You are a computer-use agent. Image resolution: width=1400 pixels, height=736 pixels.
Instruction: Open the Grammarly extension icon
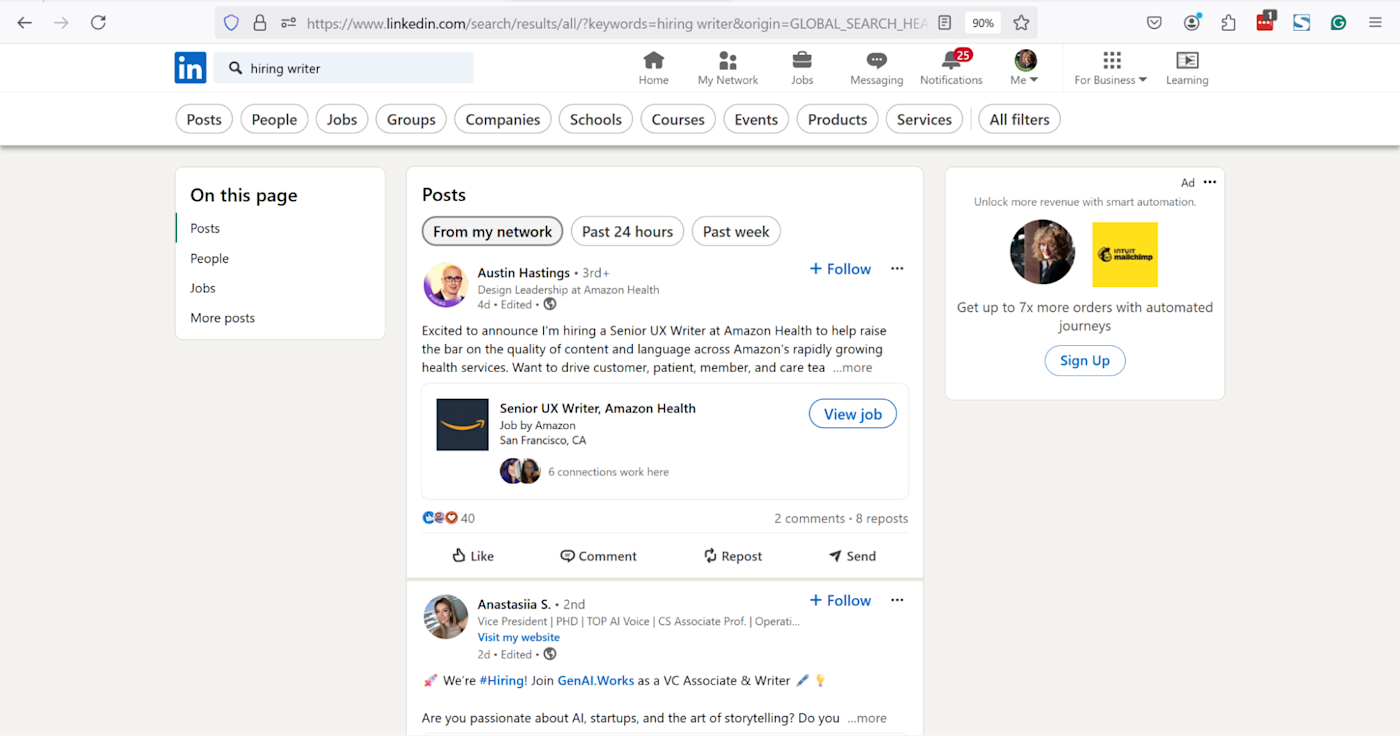tap(1338, 22)
